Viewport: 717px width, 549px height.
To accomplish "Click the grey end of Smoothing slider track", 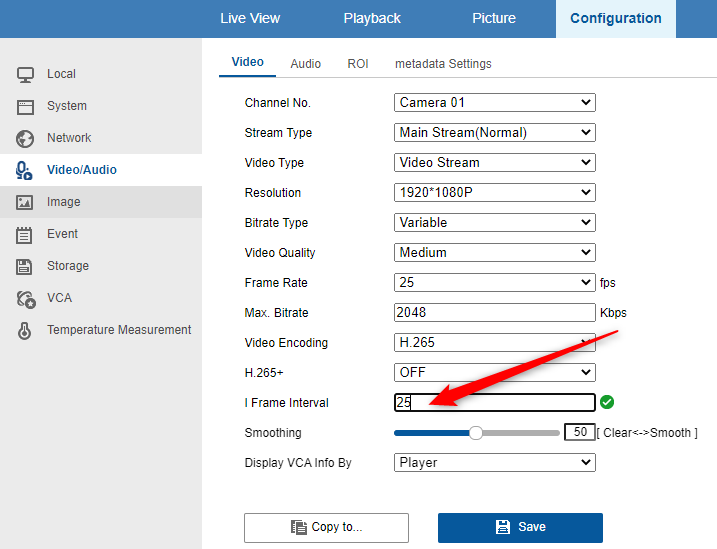I will click(521, 433).
